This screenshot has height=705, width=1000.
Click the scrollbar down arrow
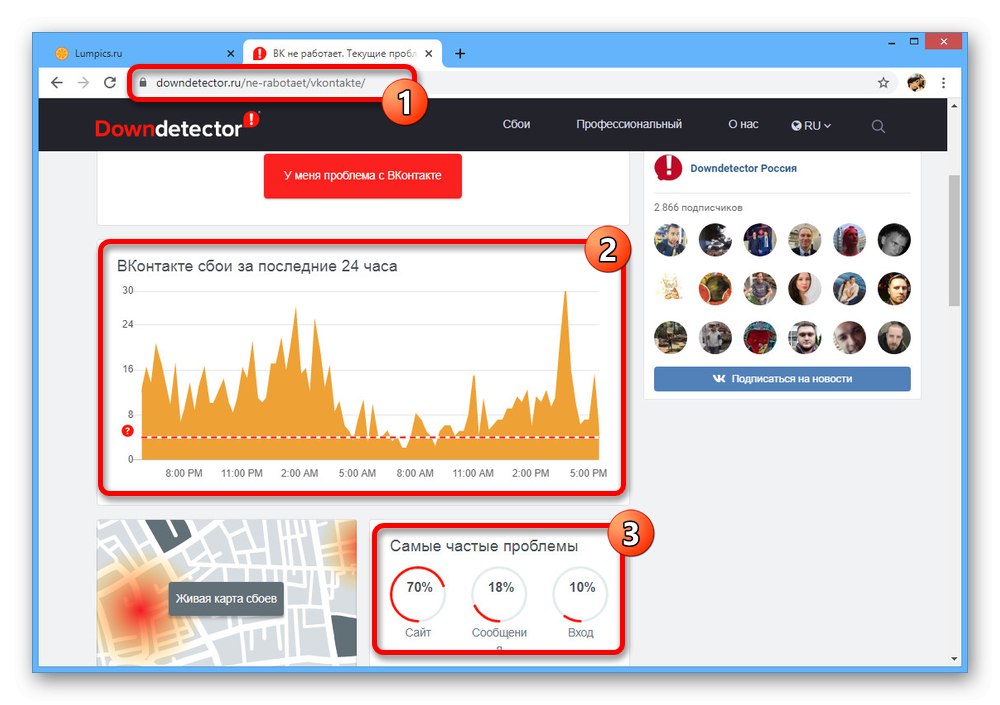click(954, 658)
